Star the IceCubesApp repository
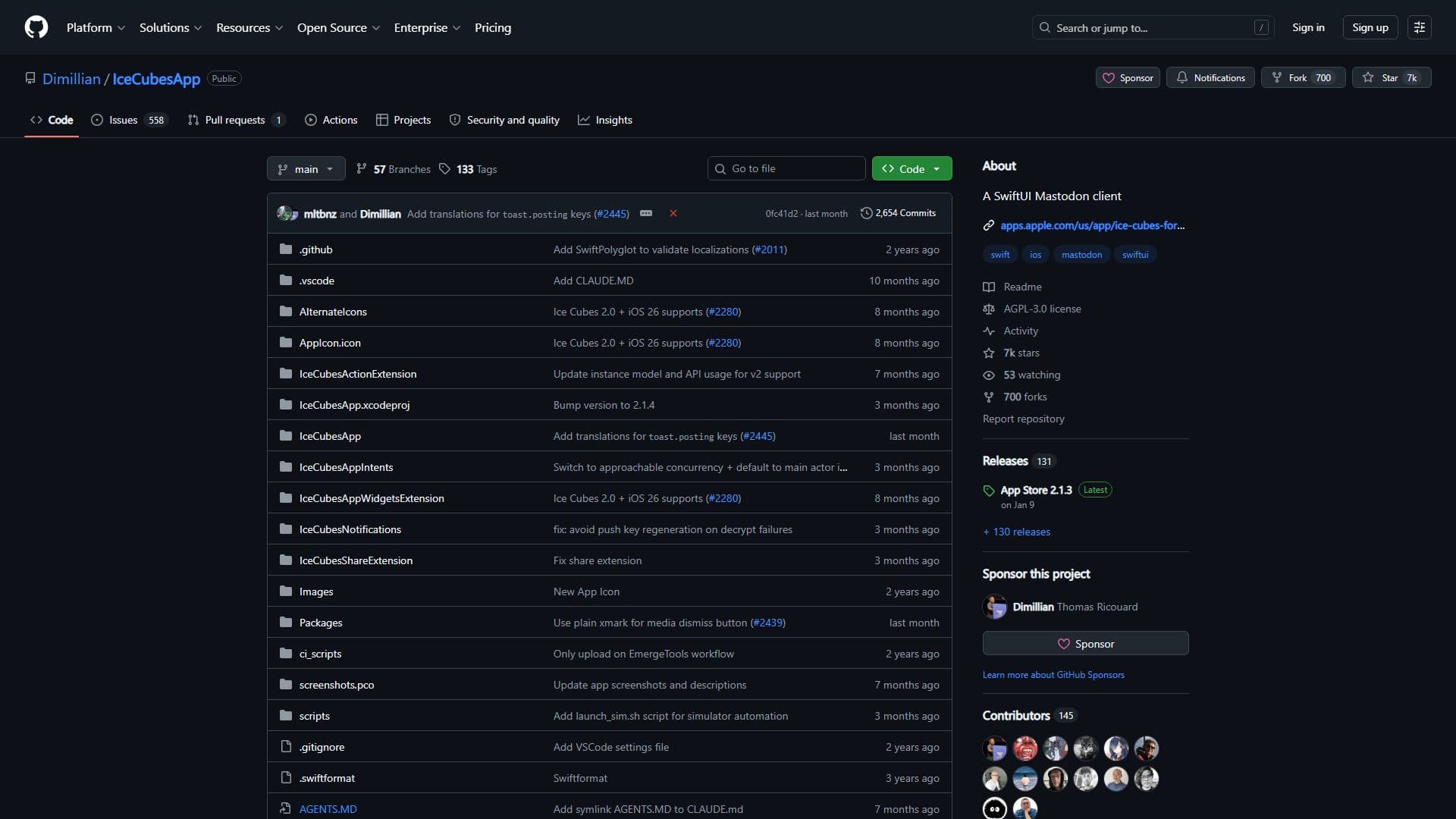 click(x=1392, y=77)
